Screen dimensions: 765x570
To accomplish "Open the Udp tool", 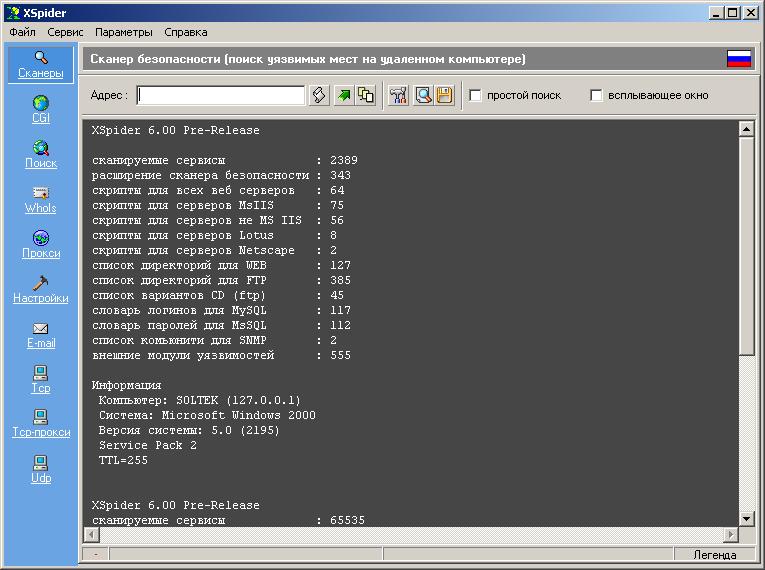I will pyautogui.click(x=40, y=469).
